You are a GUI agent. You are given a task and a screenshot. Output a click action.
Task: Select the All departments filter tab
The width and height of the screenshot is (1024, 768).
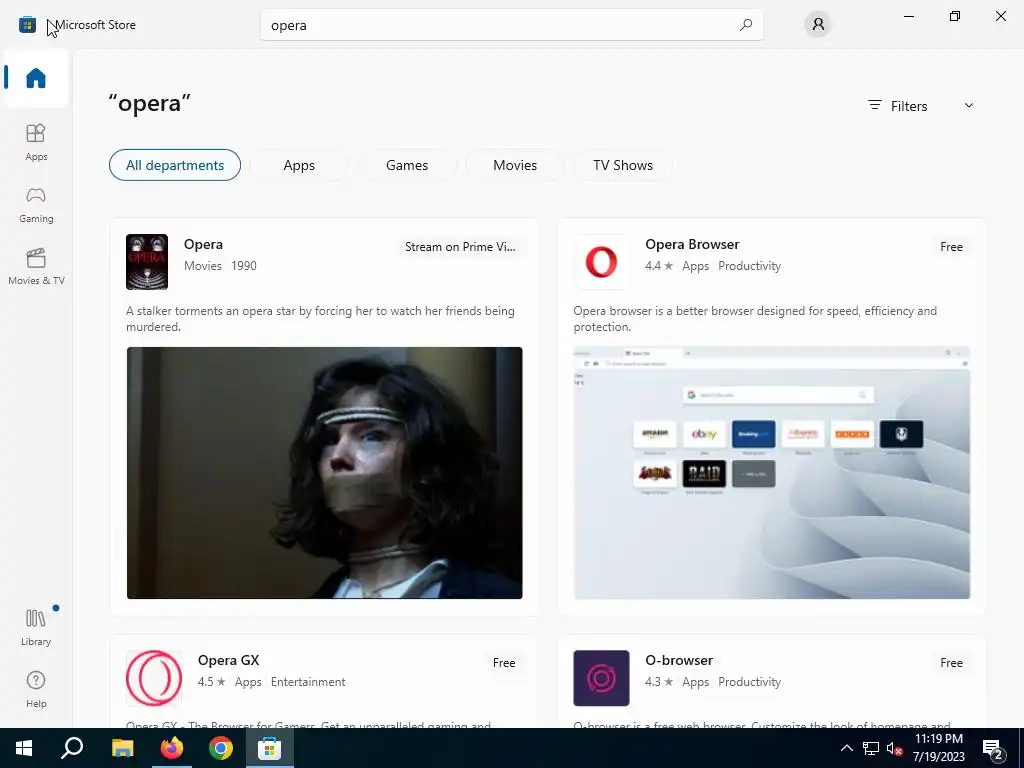coord(175,165)
